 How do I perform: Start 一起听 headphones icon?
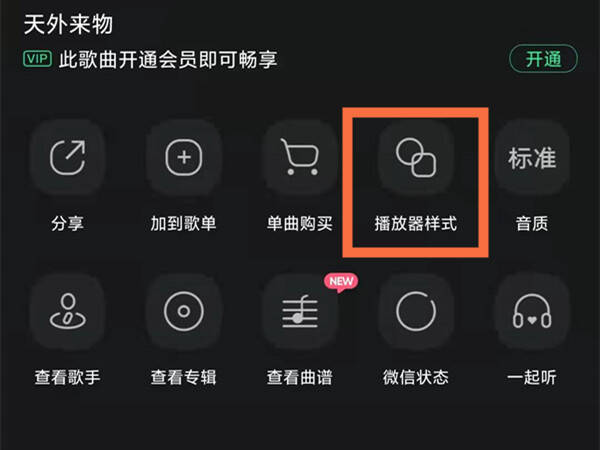pyautogui.click(x=532, y=311)
